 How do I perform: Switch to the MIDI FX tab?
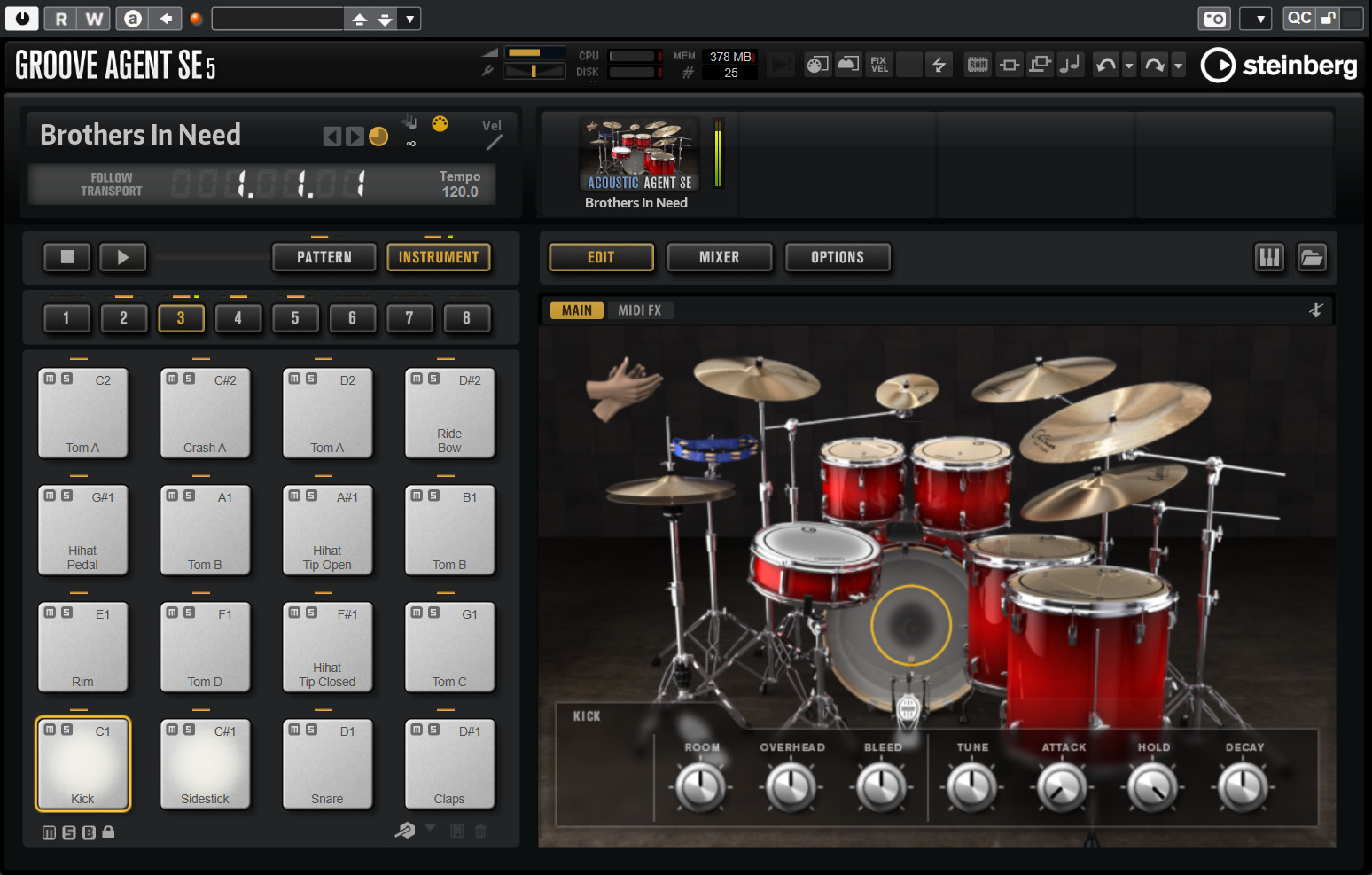(640, 310)
